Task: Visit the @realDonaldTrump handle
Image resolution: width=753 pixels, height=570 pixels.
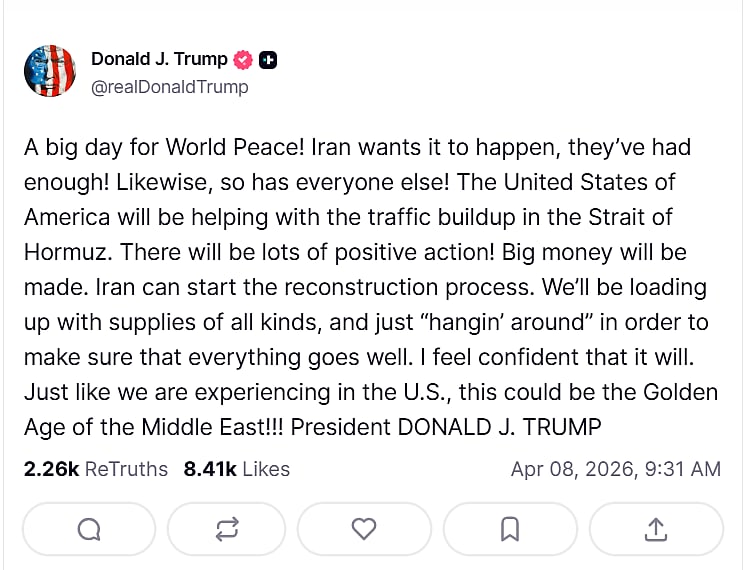Action: tap(169, 87)
